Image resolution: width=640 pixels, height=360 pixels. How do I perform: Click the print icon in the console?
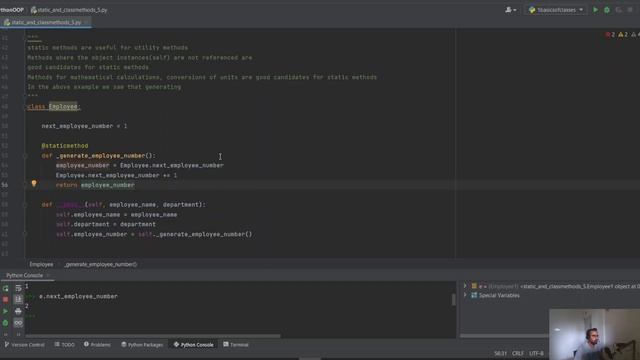tap(18, 311)
